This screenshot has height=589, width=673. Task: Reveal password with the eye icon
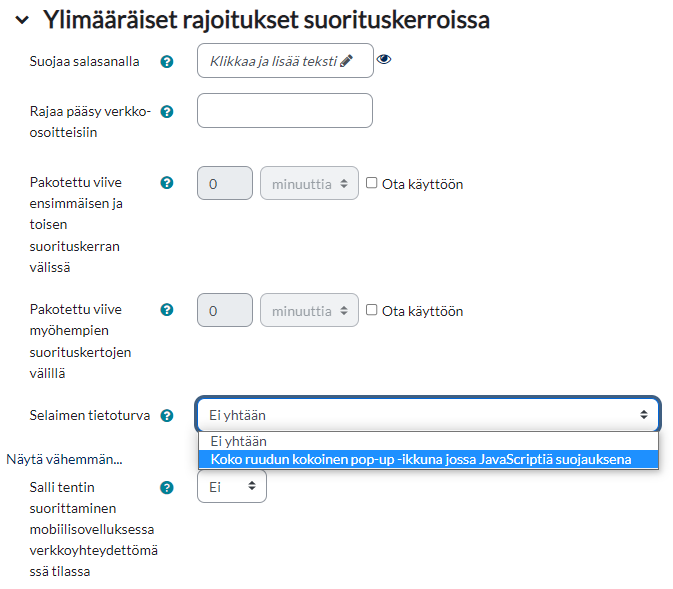[384, 60]
